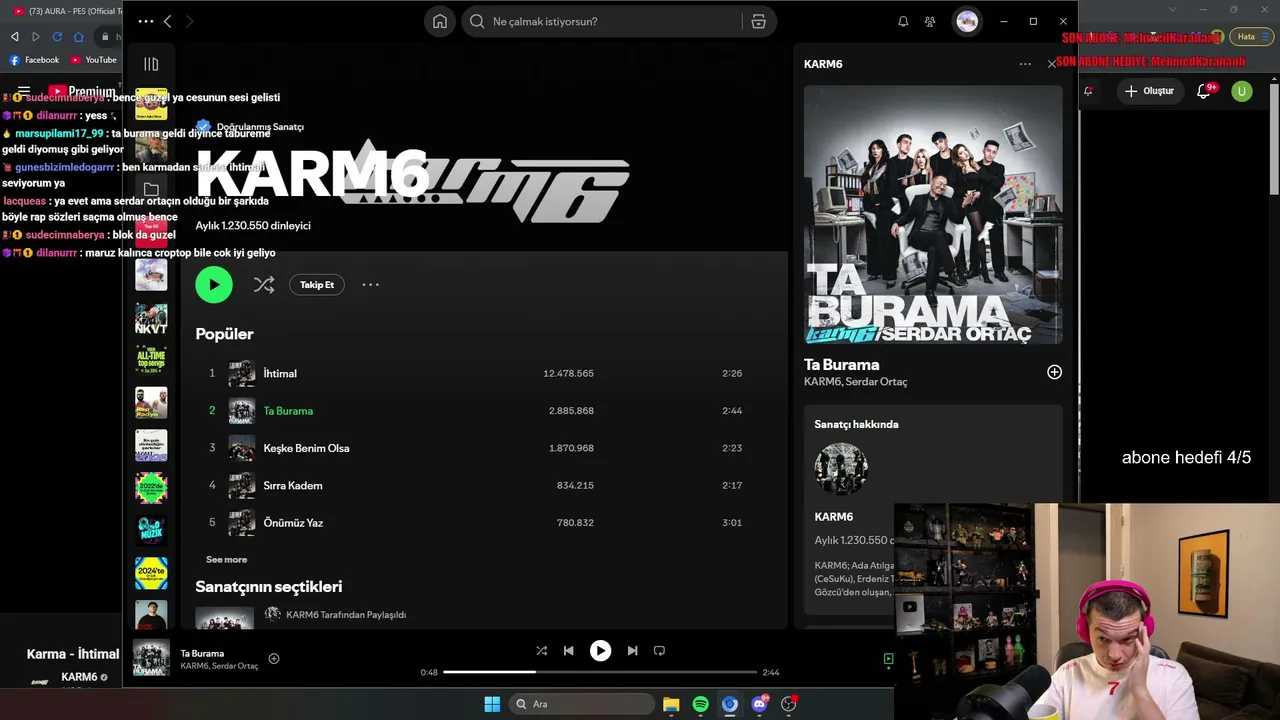Viewport: 1280px width, 720px height.
Task: Expand the Your Library sidebar
Action: [151, 64]
